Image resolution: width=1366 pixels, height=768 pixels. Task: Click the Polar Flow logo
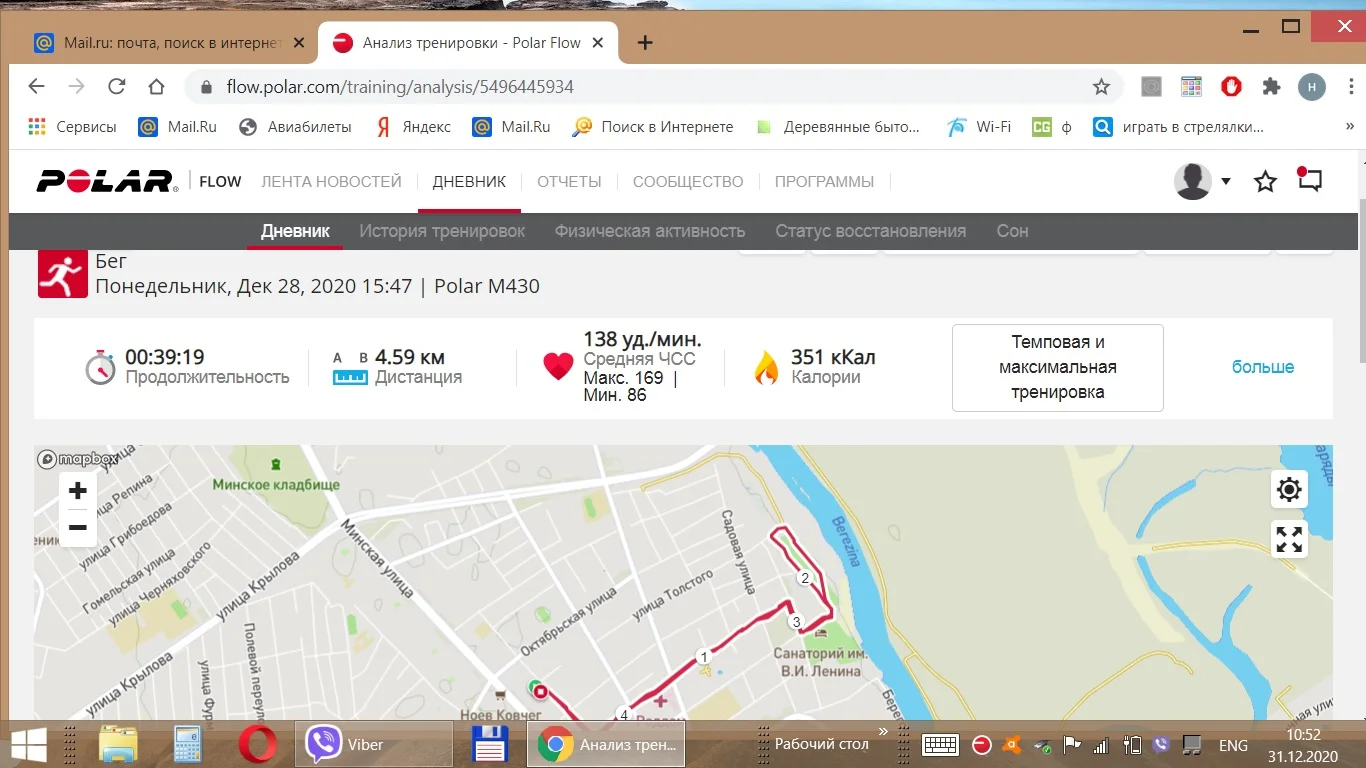139,181
